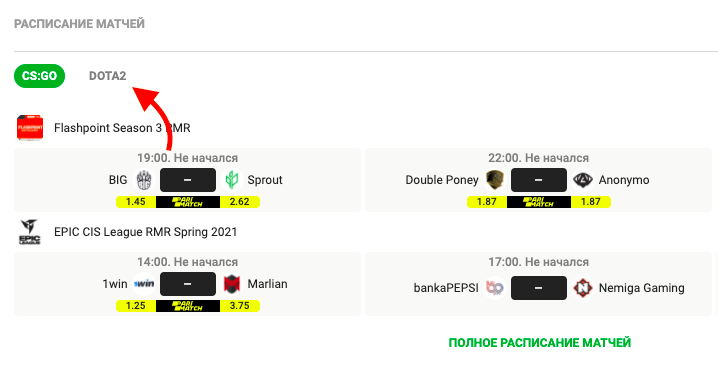This screenshot has height=379, width=718.
Task: Open the 1win team logo
Action: 144,284
